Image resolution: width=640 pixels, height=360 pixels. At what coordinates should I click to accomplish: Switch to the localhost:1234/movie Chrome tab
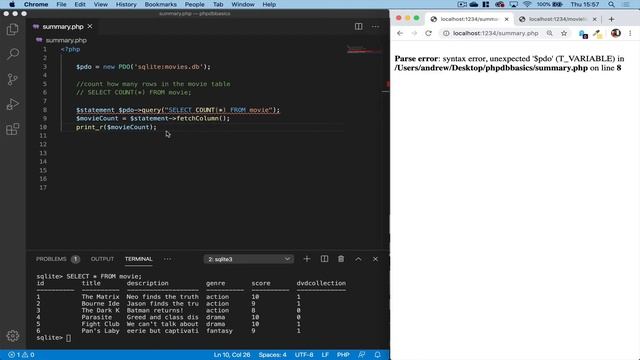pos(557,19)
